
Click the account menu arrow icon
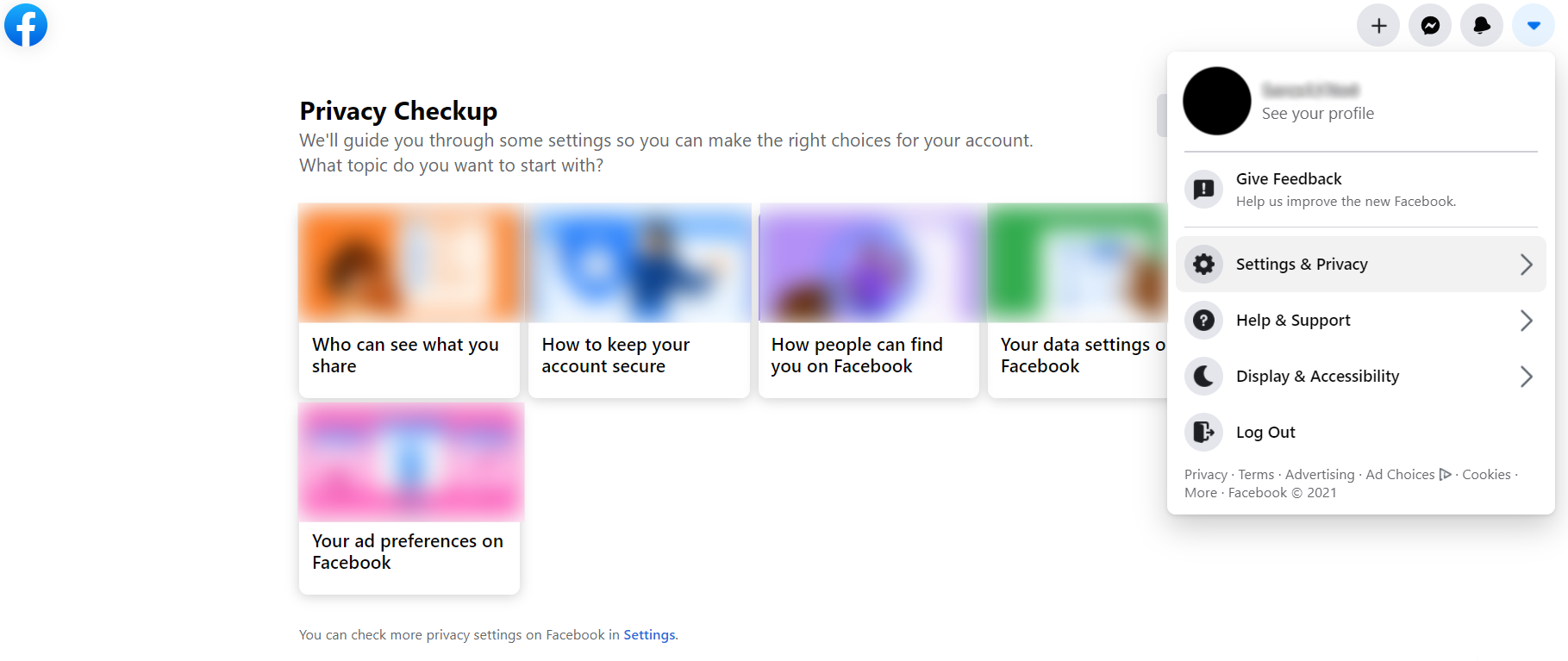(x=1533, y=25)
